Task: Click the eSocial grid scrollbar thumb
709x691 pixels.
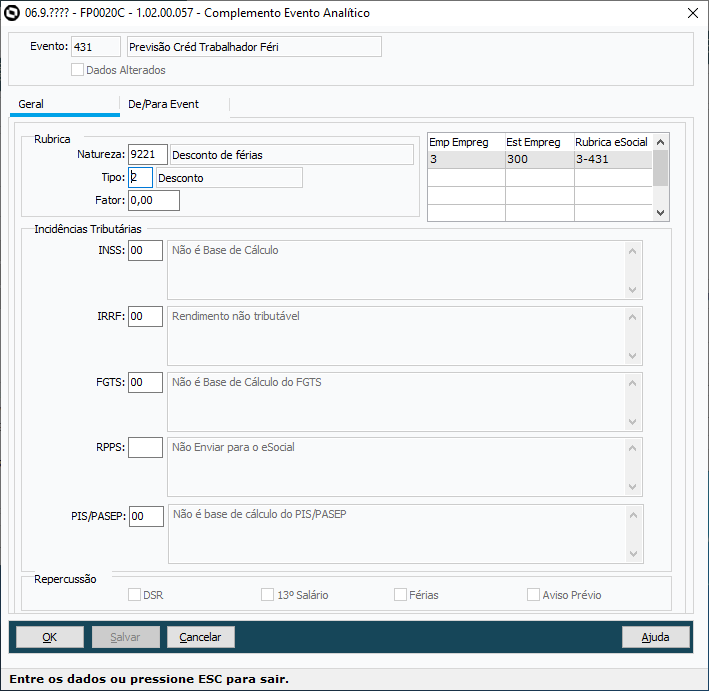Action: [660, 168]
